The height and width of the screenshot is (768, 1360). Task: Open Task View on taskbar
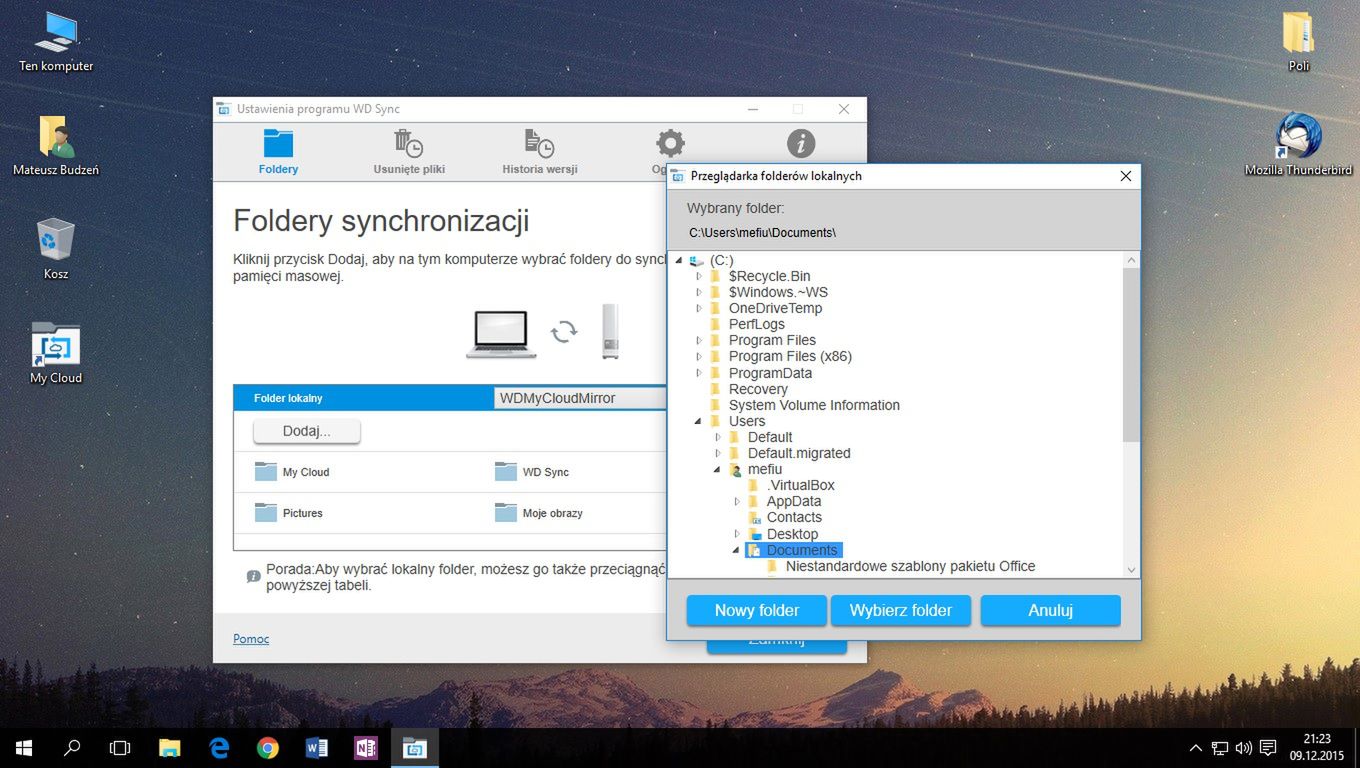(120, 748)
